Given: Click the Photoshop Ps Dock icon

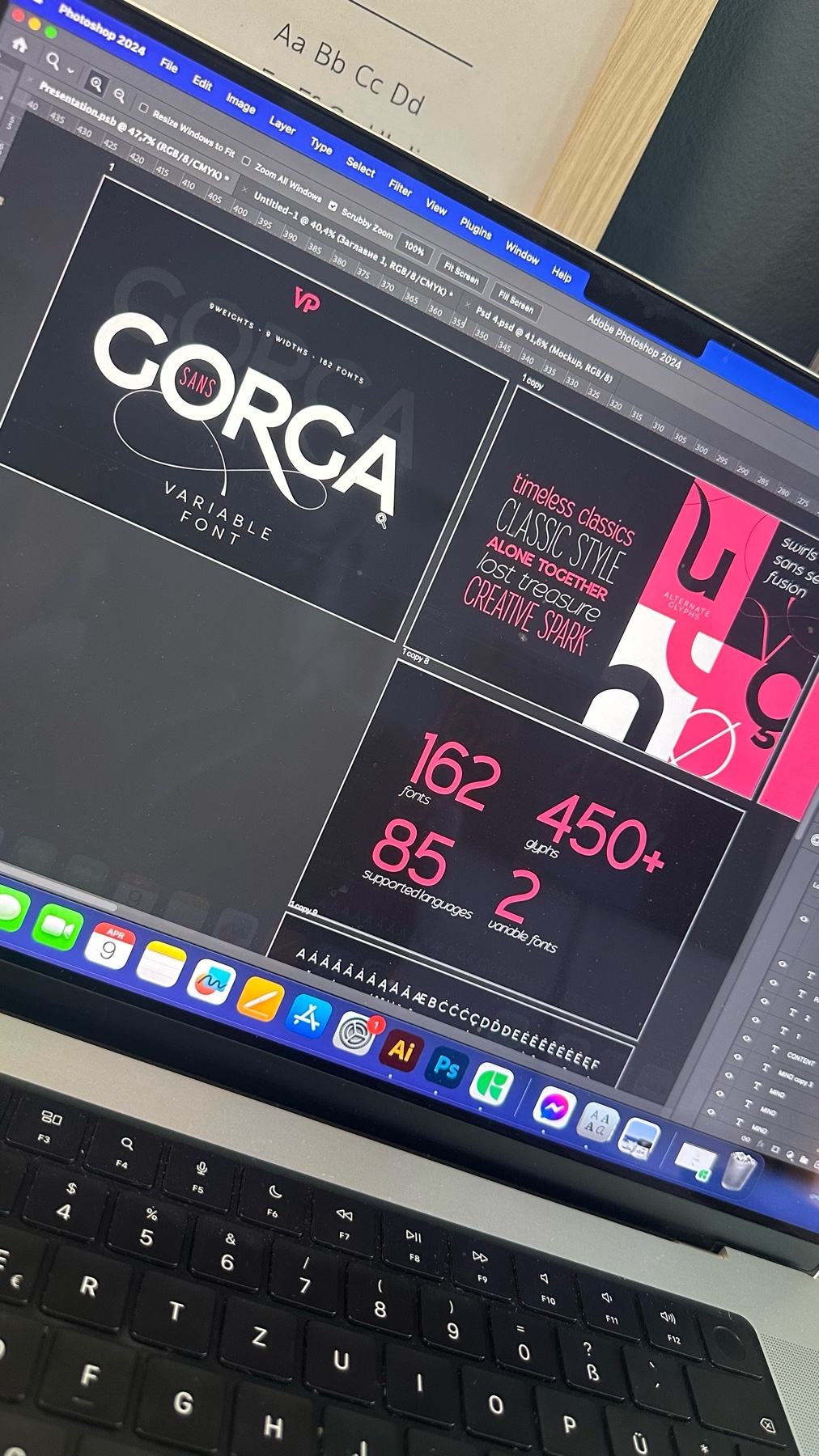Looking at the screenshot, I should (x=447, y=1069).
